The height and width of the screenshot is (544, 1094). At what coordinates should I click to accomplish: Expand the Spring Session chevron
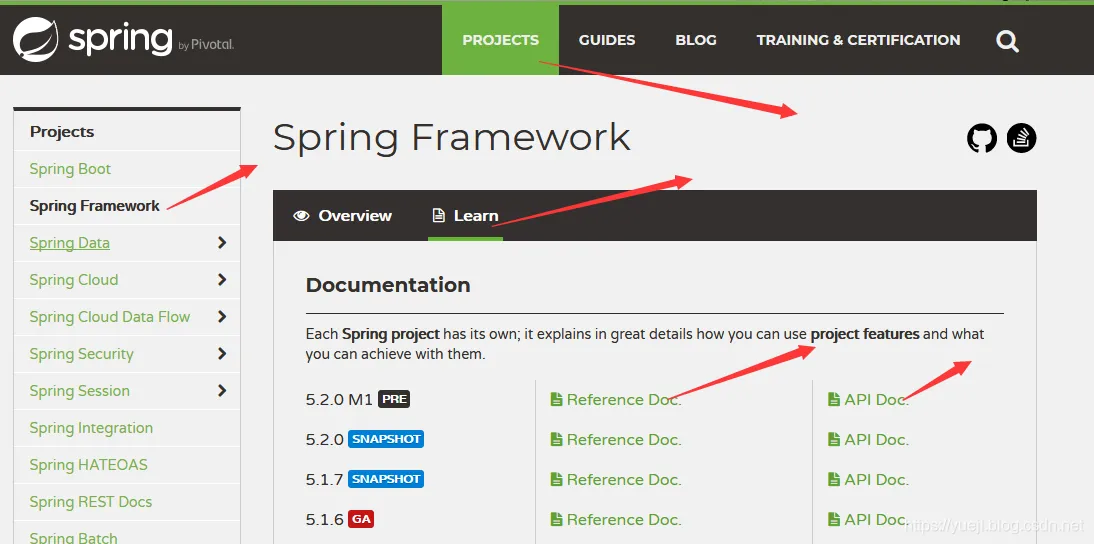pyautogui.click(x=222, y=391)
